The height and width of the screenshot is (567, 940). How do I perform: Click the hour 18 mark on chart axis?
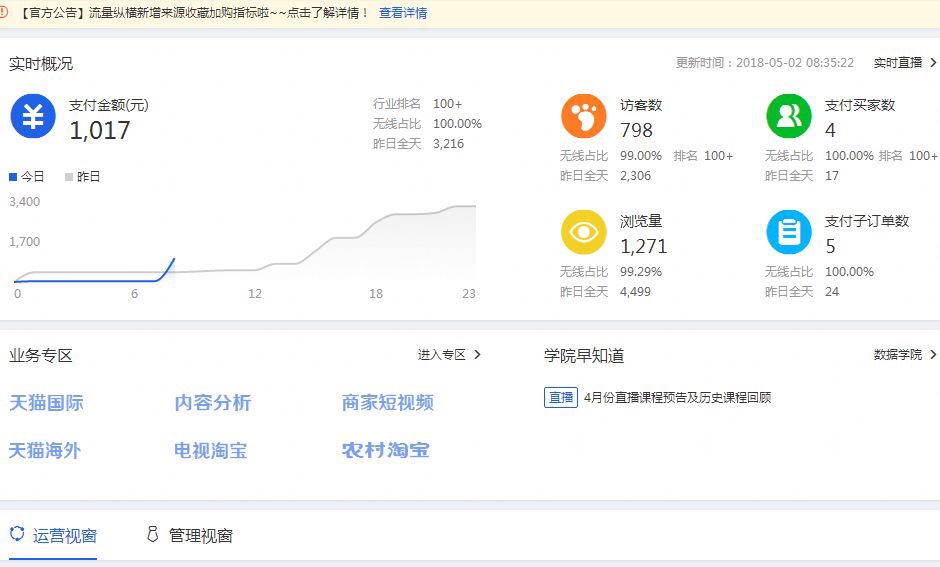point(376,294)
